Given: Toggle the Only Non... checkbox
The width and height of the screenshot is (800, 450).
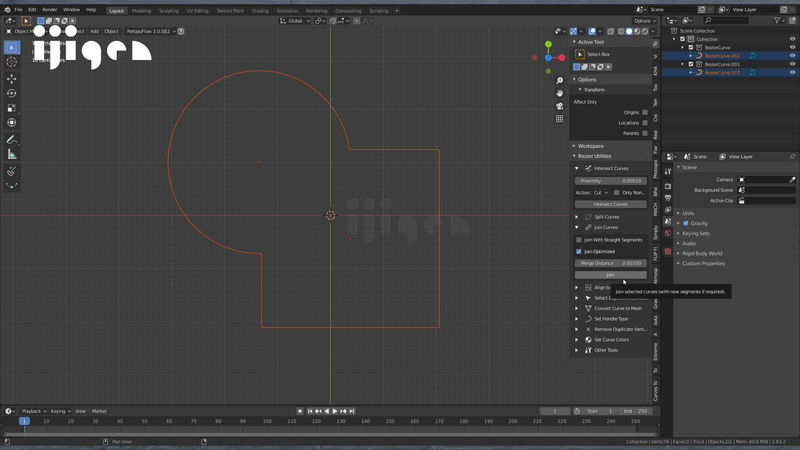Looking at the screenshot, I should 617,193.
